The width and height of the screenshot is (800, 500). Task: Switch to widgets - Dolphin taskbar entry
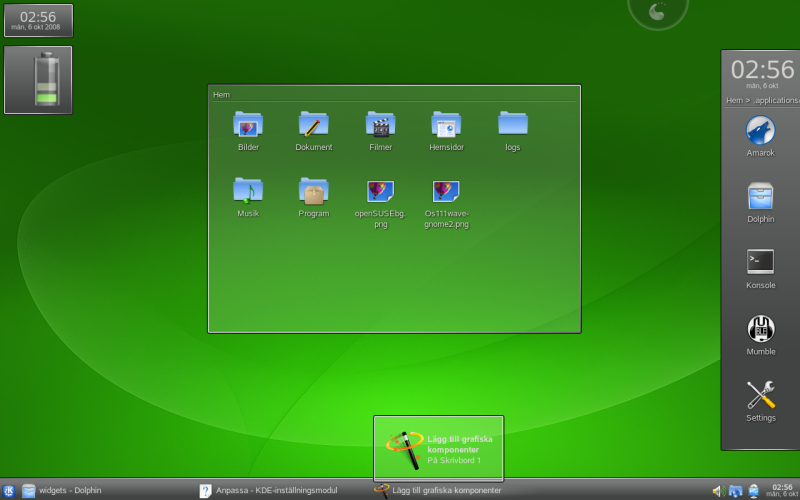62,490
